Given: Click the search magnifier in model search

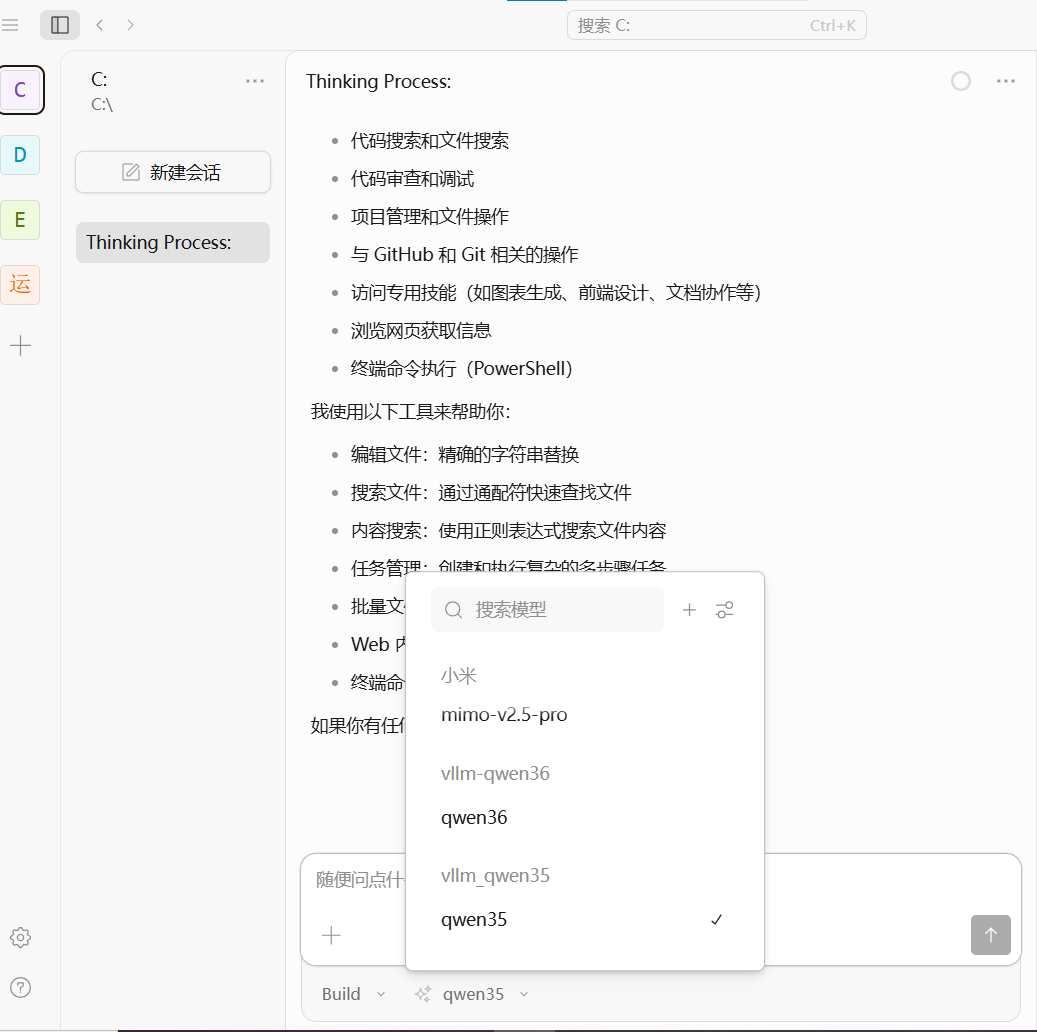Looking at the screenshot, I should pos(453,610).
